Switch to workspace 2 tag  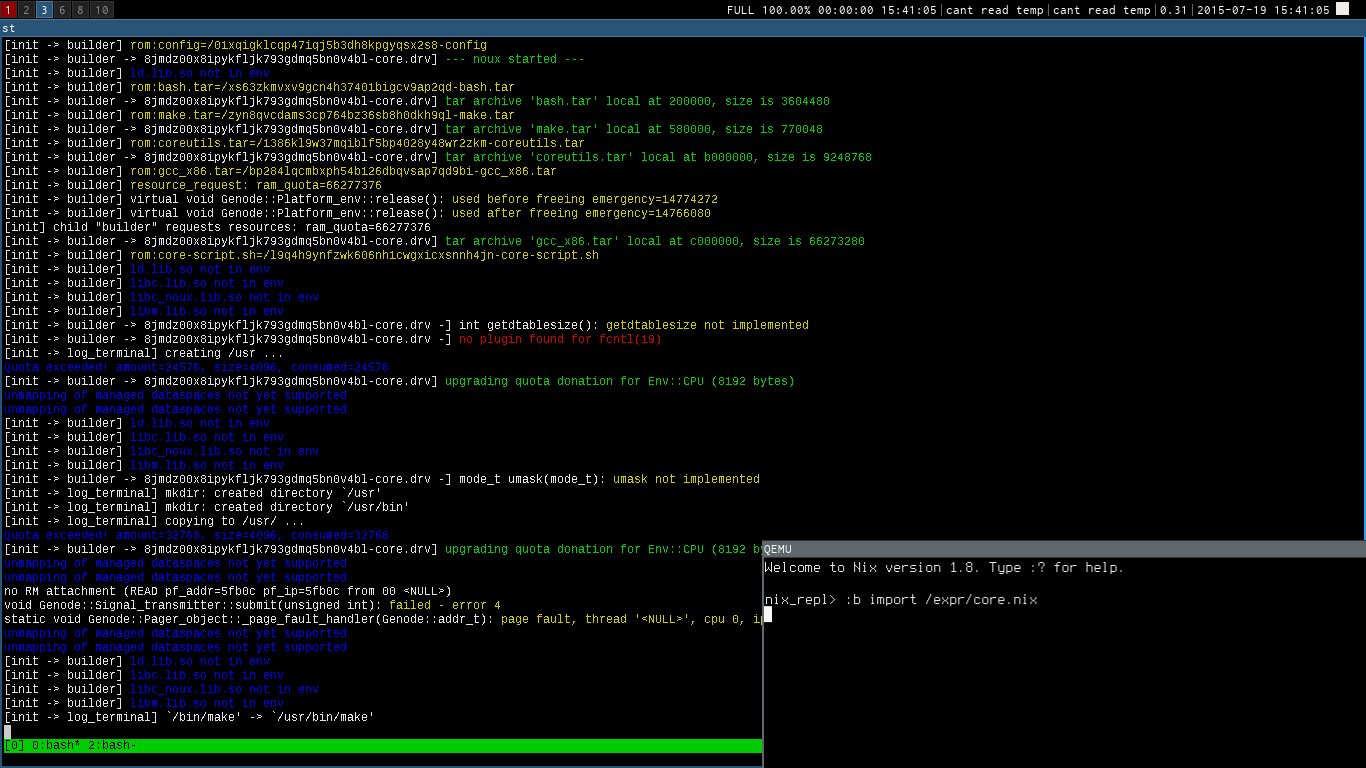[x=26, y=10]
